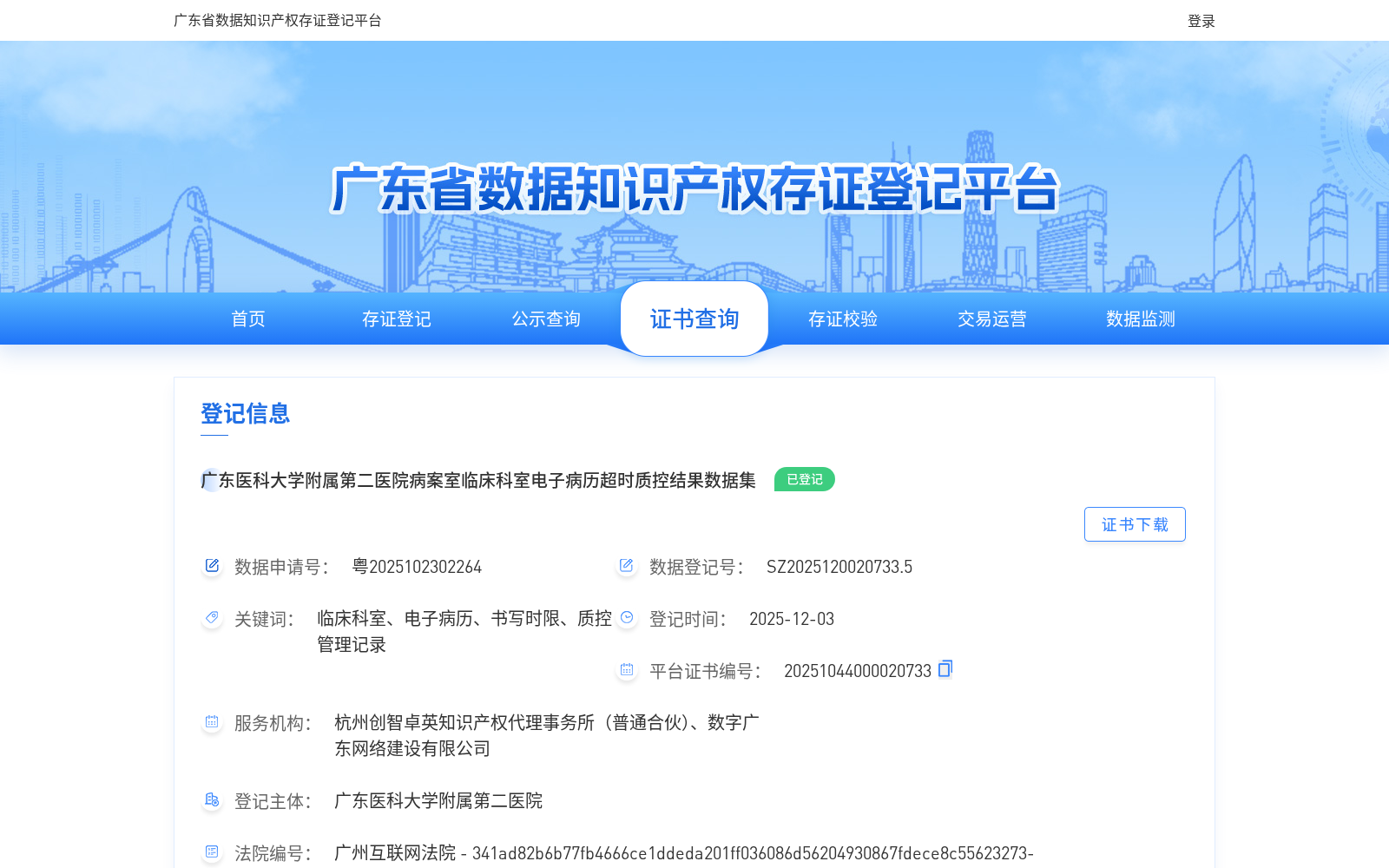The image size is (1389, 868).
Task: Open the 存证校验 tab
Action: click(x=843, y=319)
